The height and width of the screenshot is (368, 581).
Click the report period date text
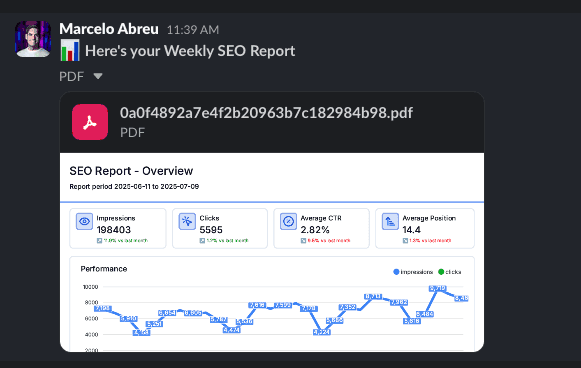134,186
